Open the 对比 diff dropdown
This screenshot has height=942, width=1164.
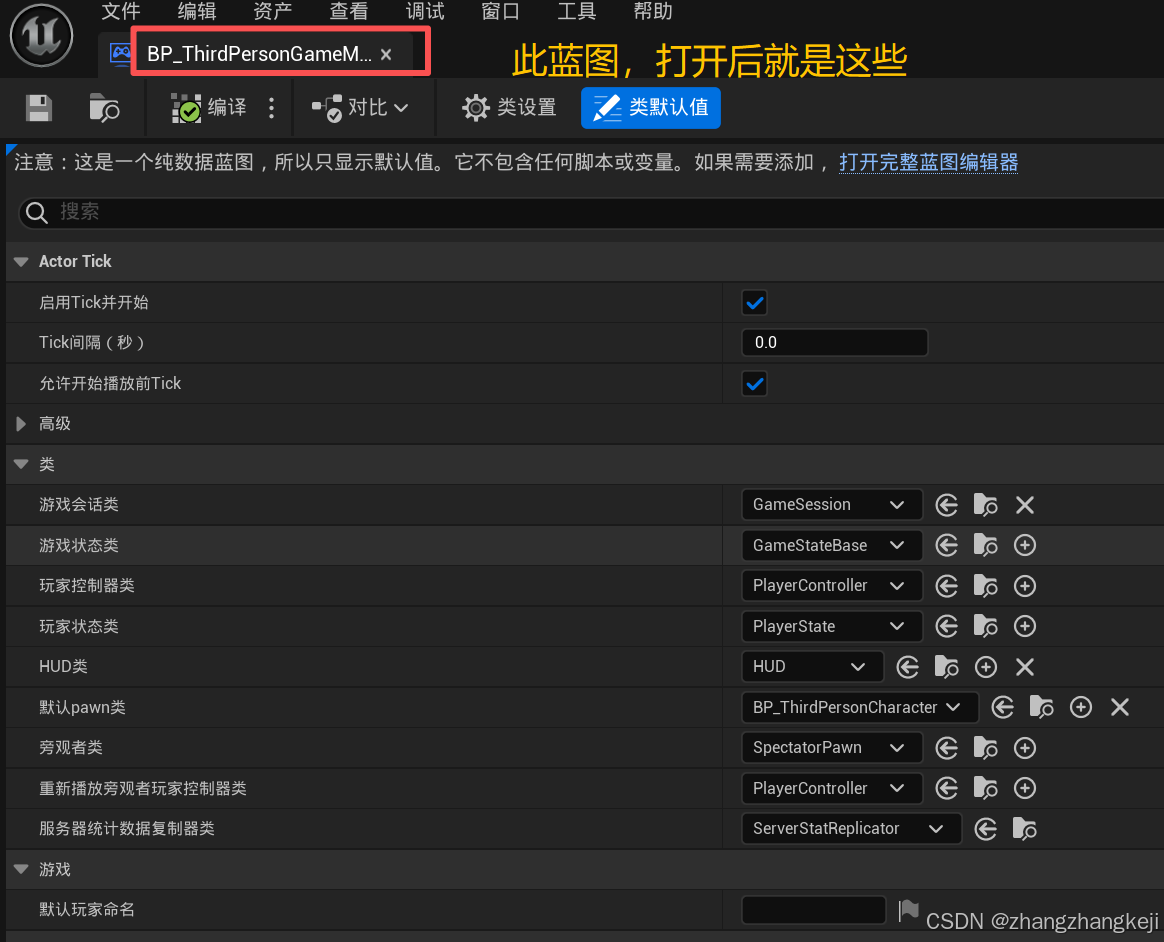click(360, 108)
